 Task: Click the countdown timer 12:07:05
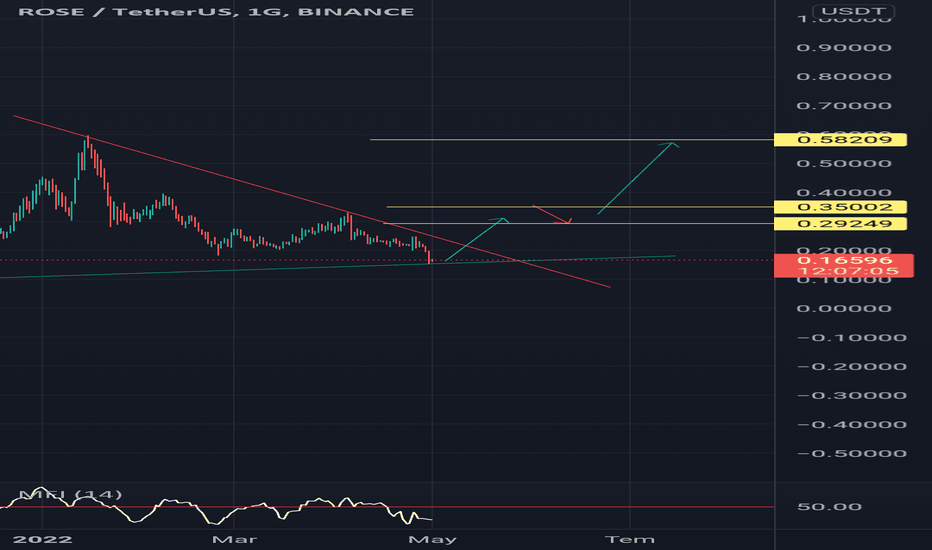pyautogui.click(x=848, y=271)
